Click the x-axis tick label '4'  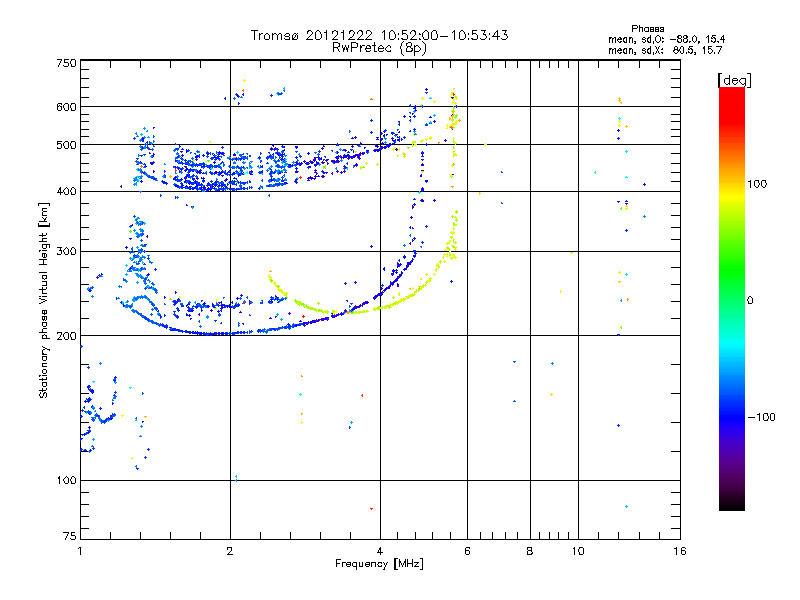click(380, 551)
